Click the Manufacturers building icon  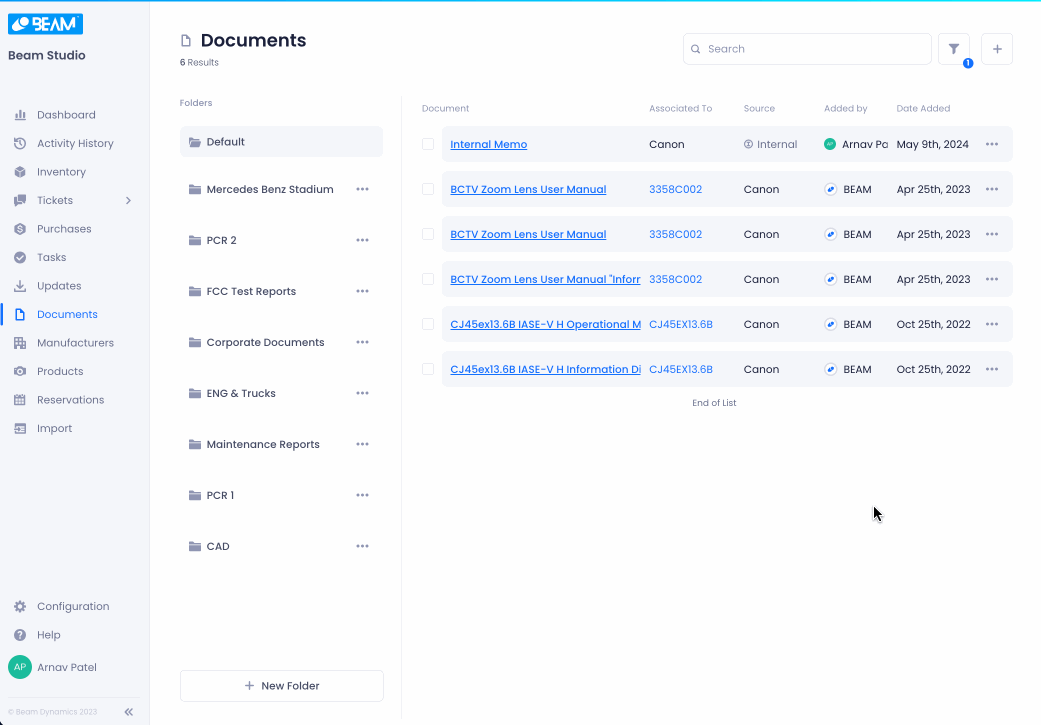[20, 343]
